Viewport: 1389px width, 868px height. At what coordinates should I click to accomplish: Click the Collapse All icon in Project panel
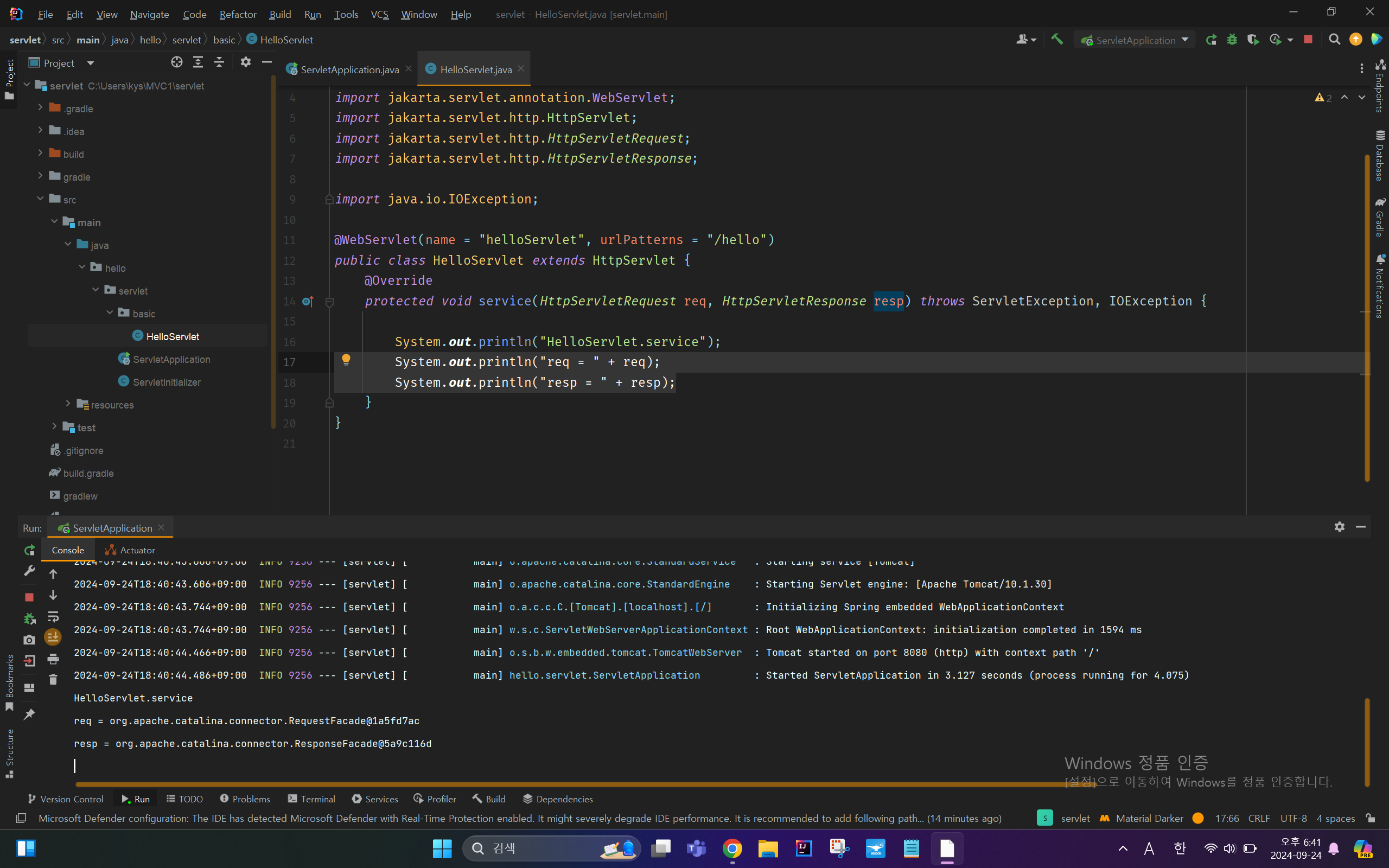click(x=219, y=62)
